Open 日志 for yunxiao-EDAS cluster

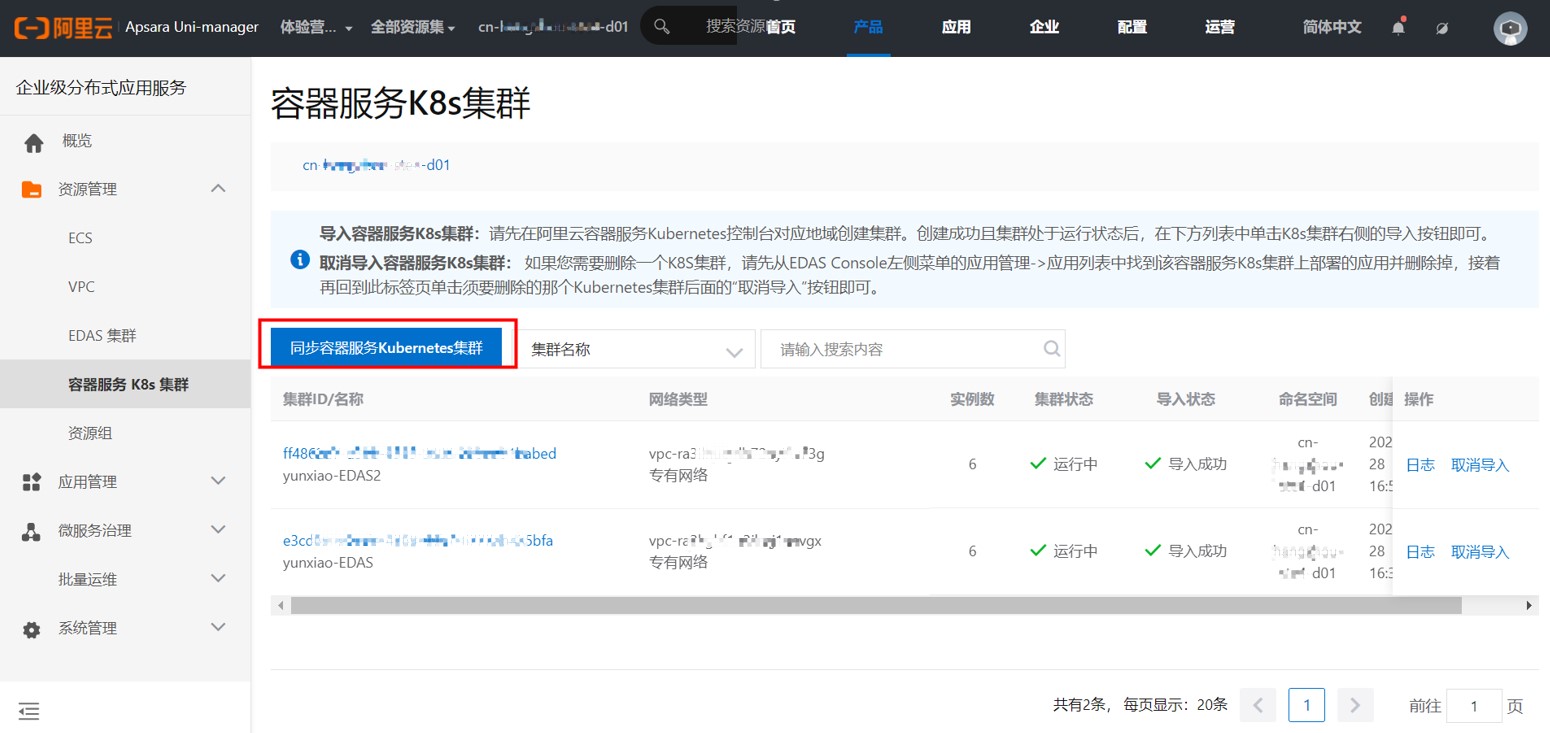tap(1420, 552)
